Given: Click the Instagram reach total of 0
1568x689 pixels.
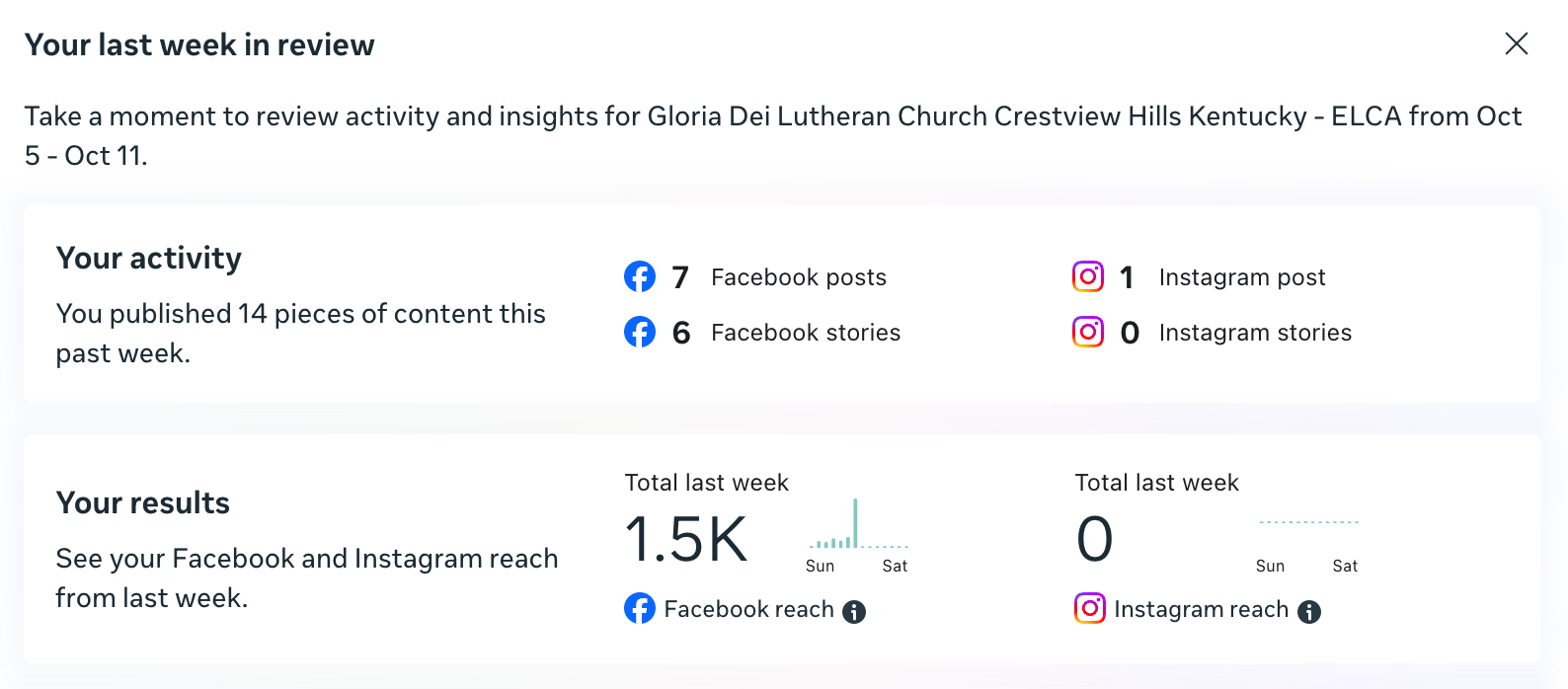Looking at the screenshot, I should tap(1094, 540).
